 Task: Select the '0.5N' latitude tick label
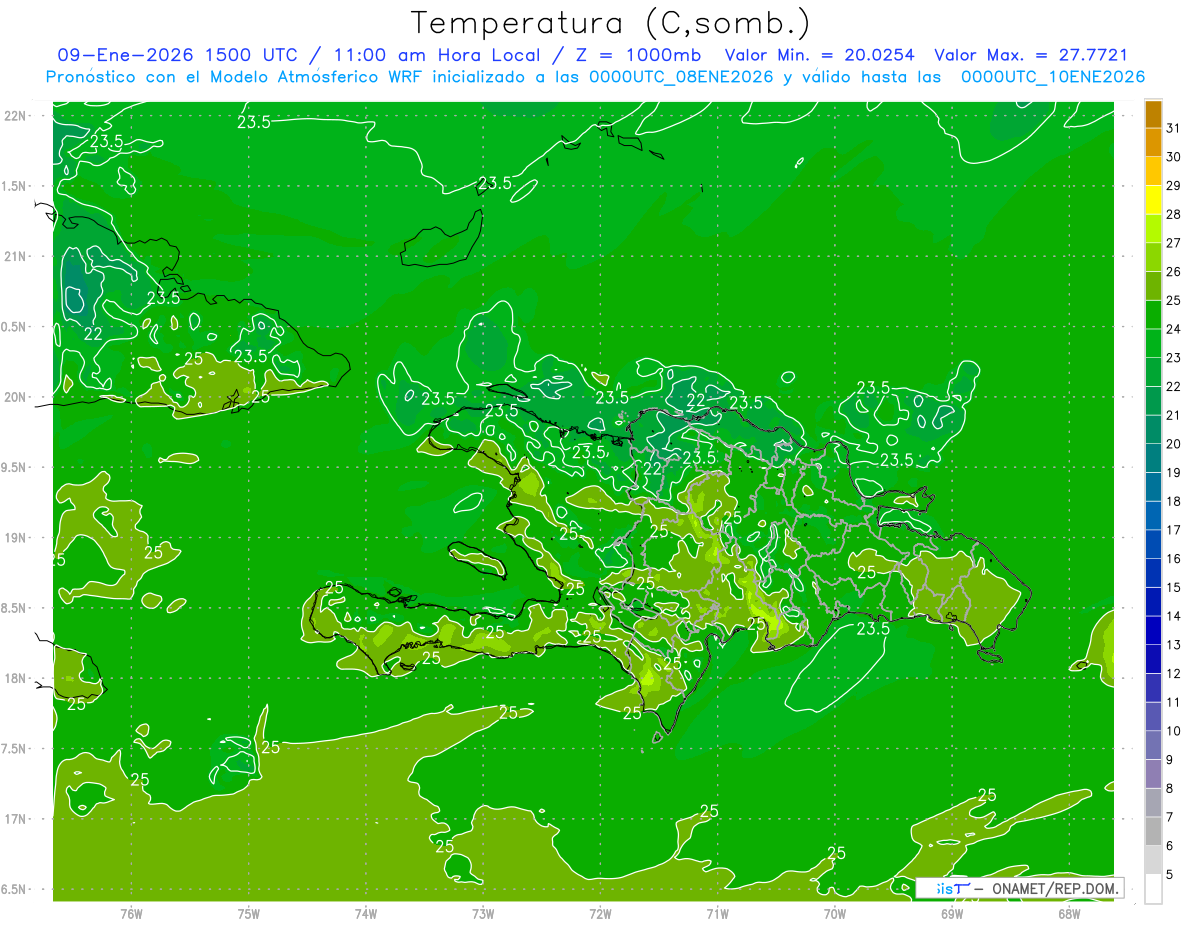point(15,327)
